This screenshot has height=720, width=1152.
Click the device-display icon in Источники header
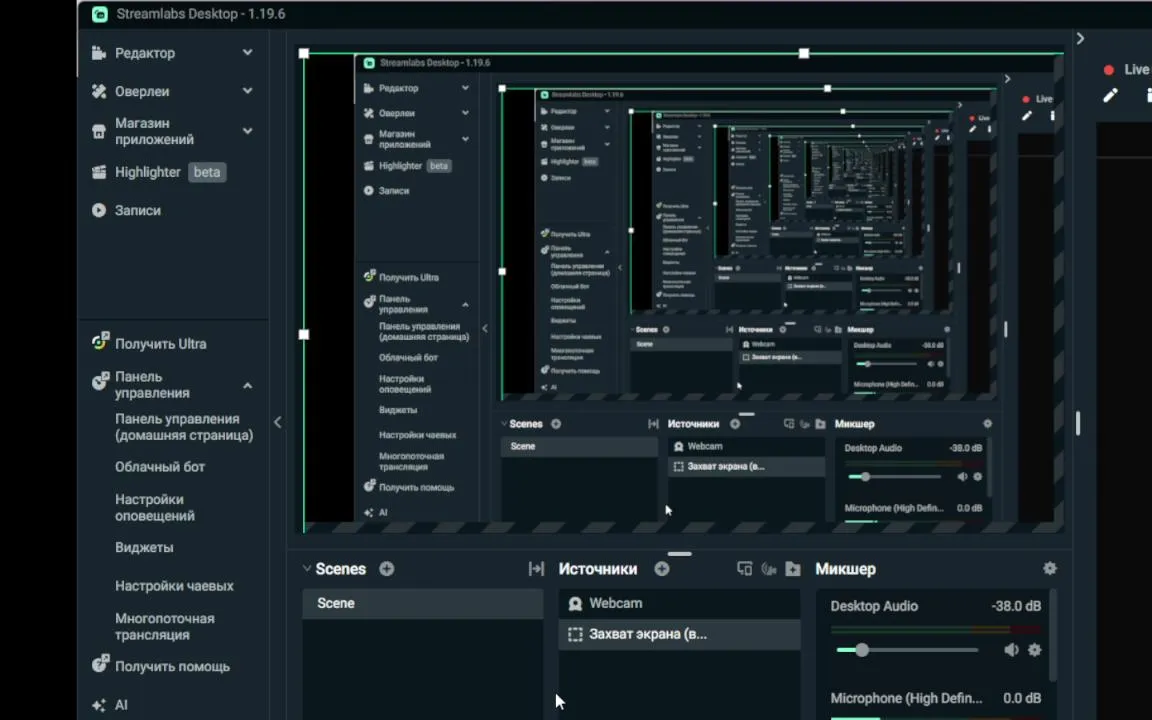[x=744, y=569]
